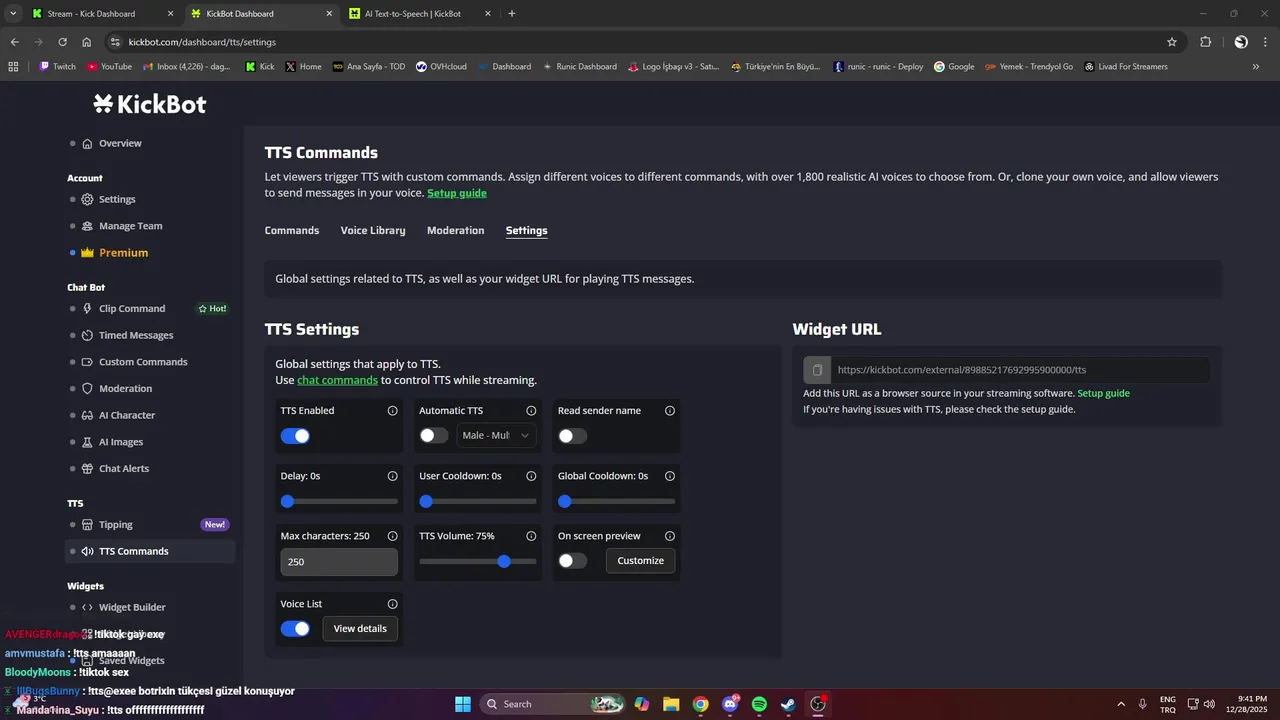1280x720 pixels.
Task: Open the chat commands link
Action: coord(337,380)
